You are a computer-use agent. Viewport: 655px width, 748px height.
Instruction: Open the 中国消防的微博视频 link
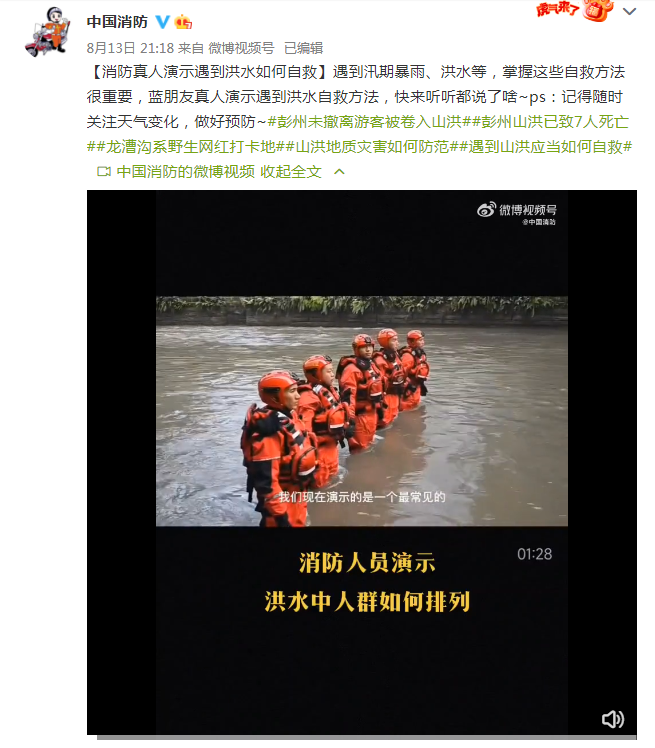(x=185, y=172)
